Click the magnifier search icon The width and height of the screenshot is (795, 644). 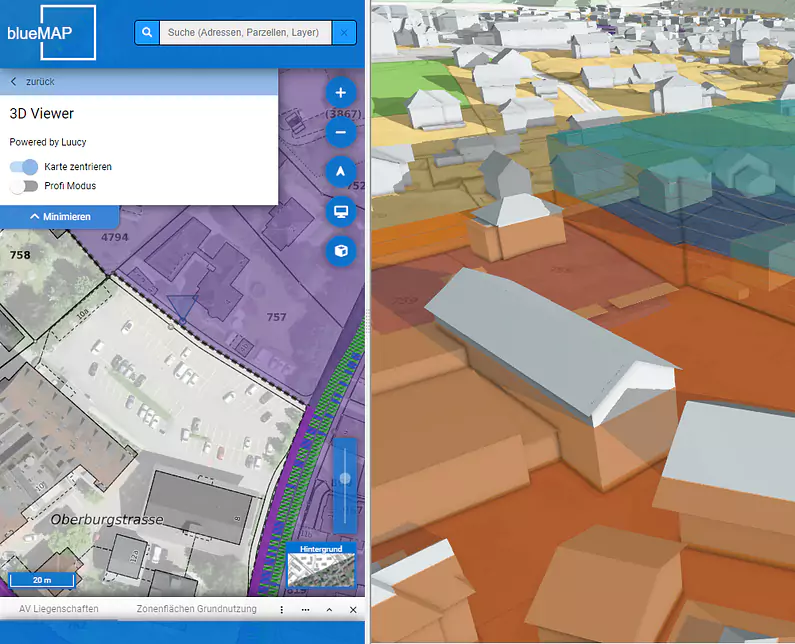pyautogui.click(x=147, y=33)
